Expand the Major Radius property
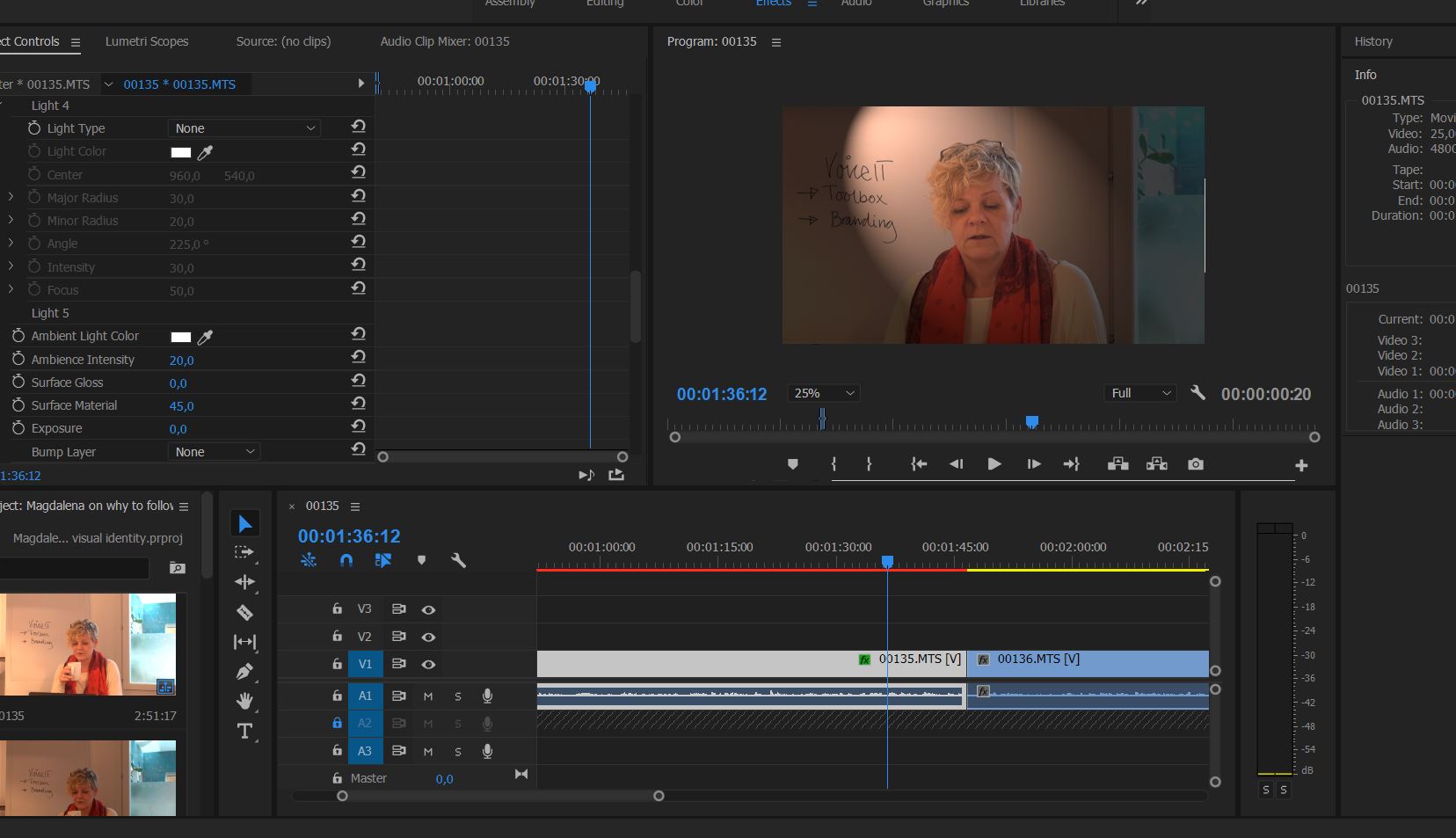The height and width of the screenshot is (838, 1456). coord(11,198)
